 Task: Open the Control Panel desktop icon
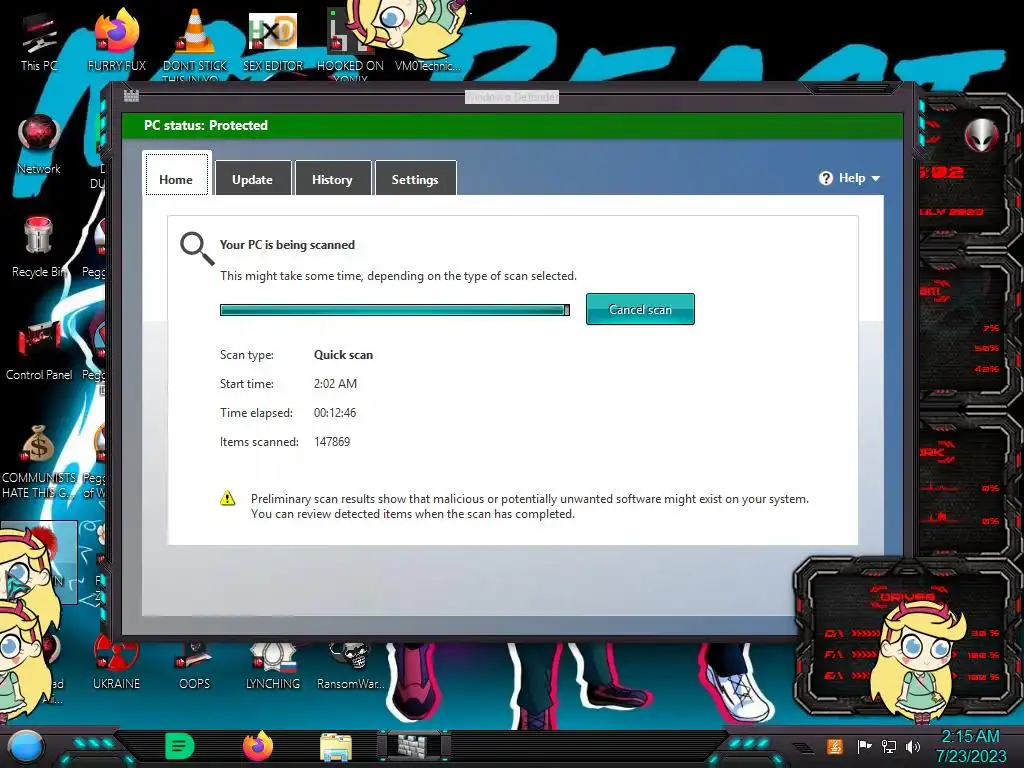(x=39, y=351)
